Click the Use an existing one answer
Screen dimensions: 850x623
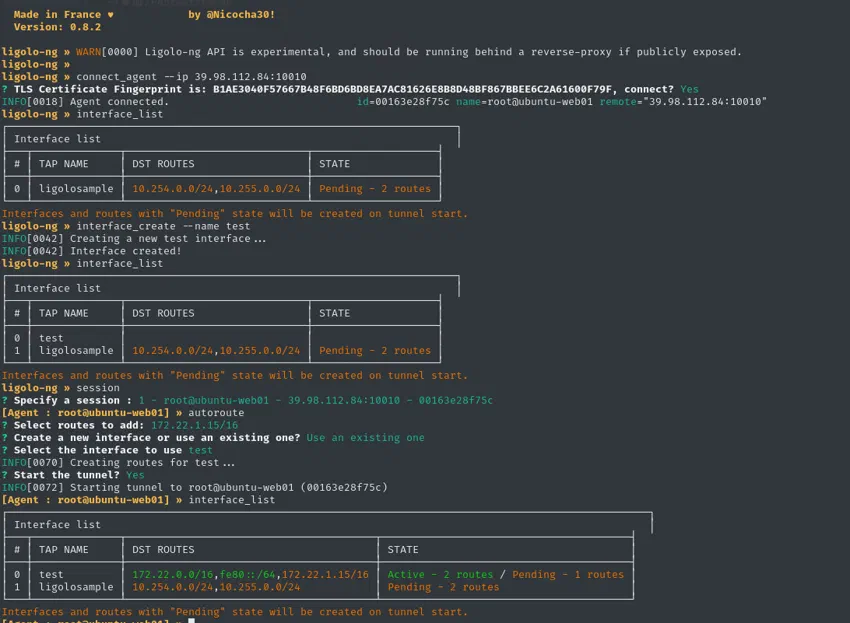pos(365,438)
